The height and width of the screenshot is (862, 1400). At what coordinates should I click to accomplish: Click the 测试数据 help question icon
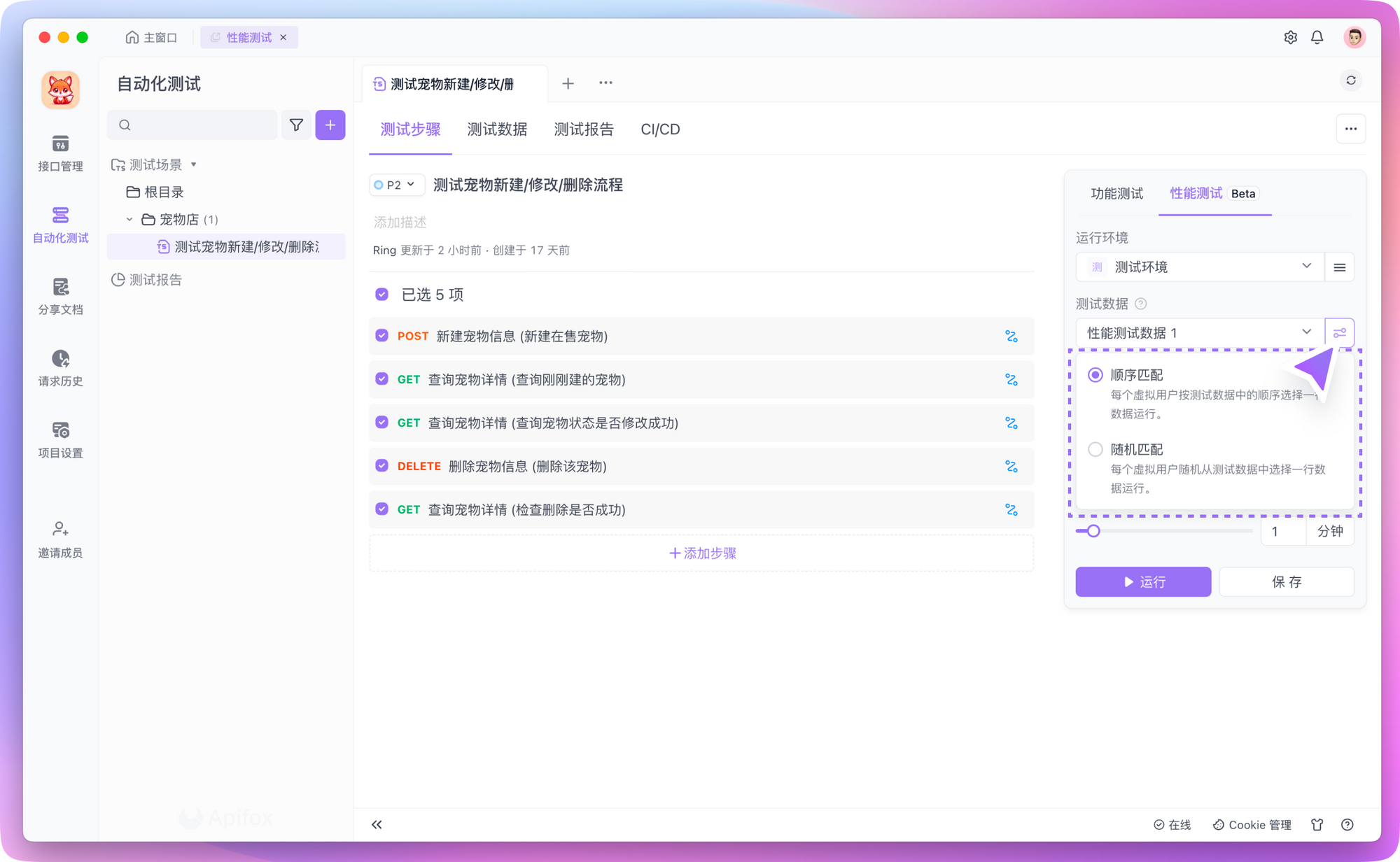(1140, 304)
